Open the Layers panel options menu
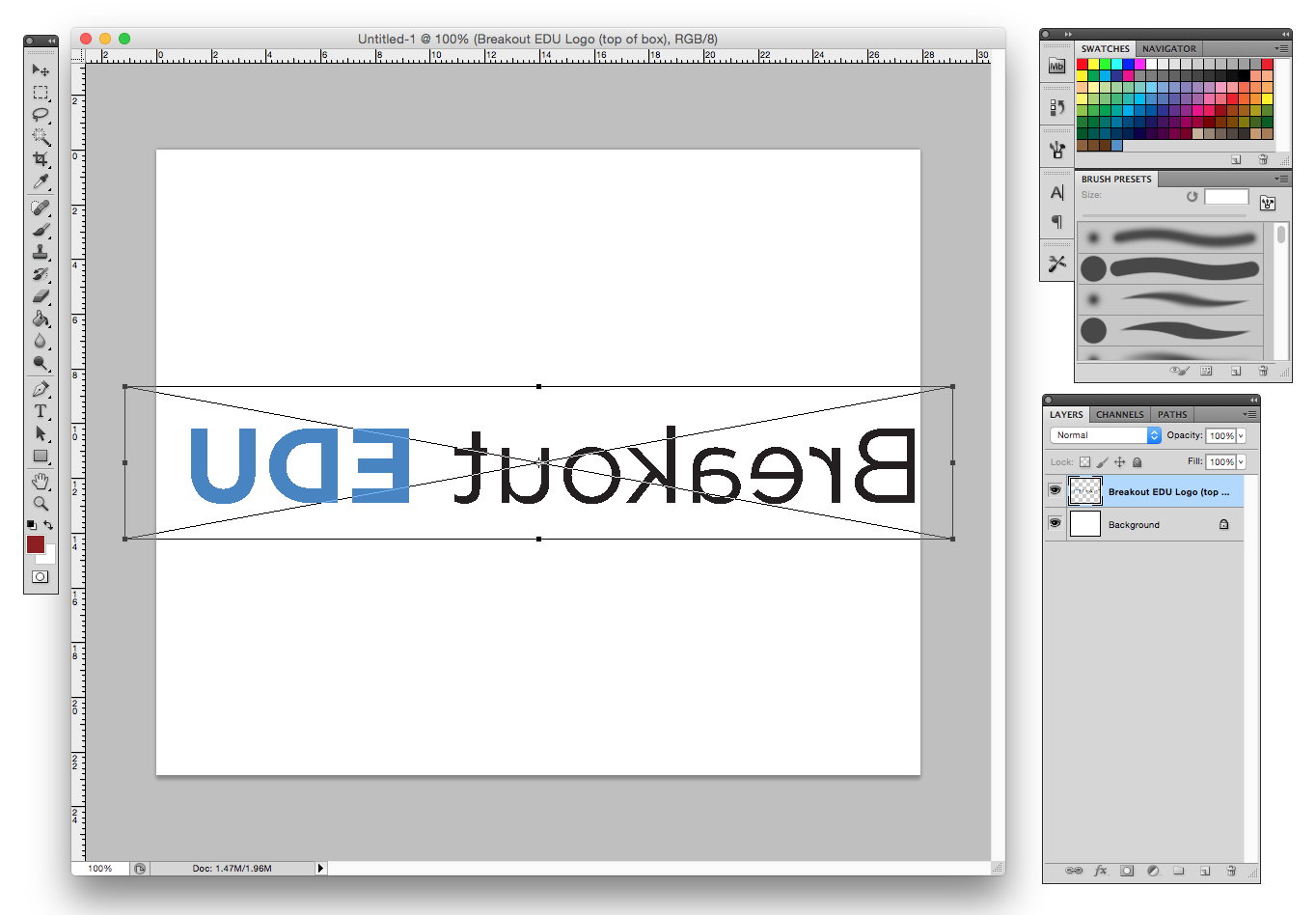The width and height of the screenshot is (1316, 915). (1249, 414)
